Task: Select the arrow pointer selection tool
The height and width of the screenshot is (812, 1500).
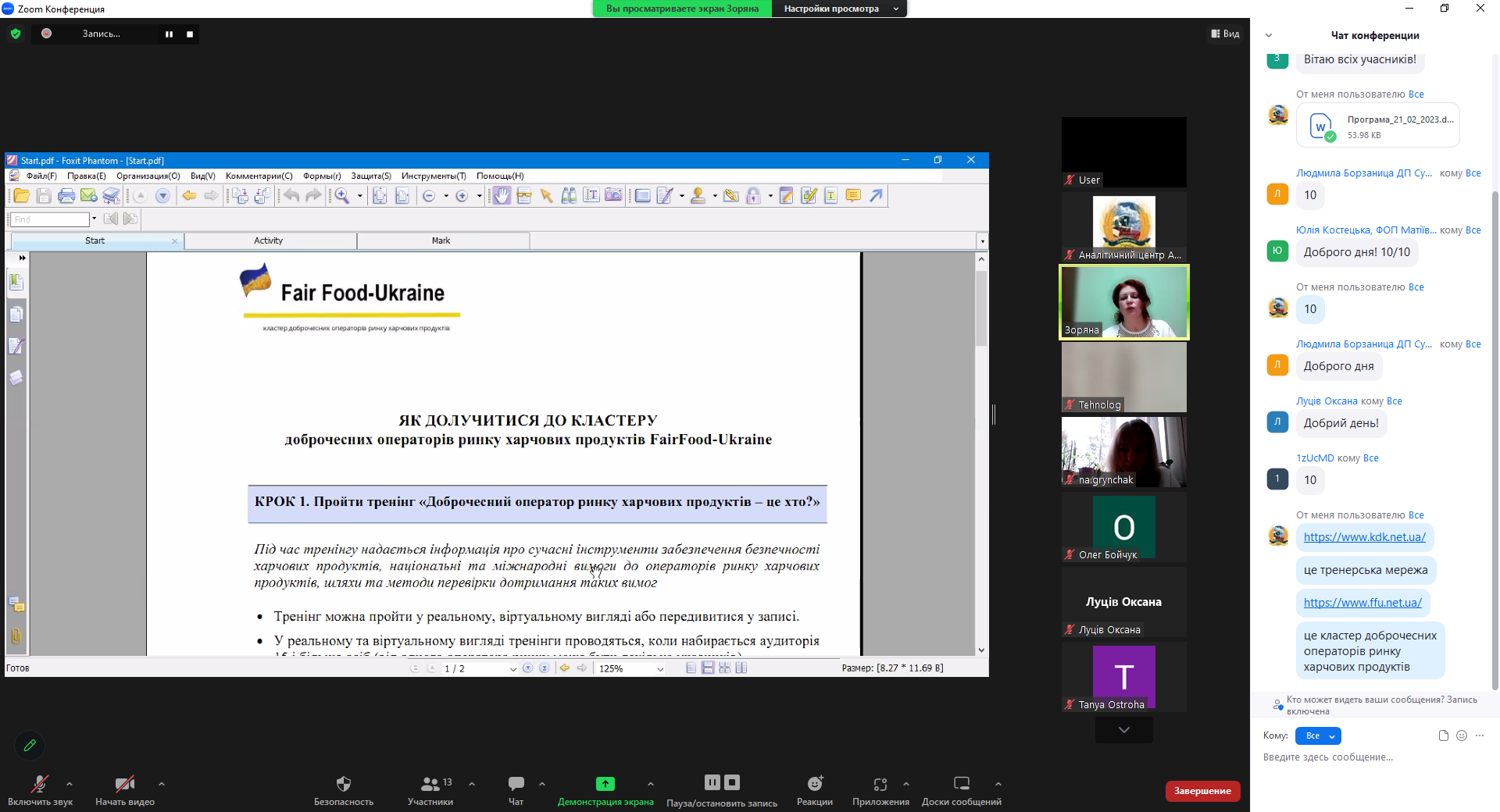Action: tap(547, 196)
